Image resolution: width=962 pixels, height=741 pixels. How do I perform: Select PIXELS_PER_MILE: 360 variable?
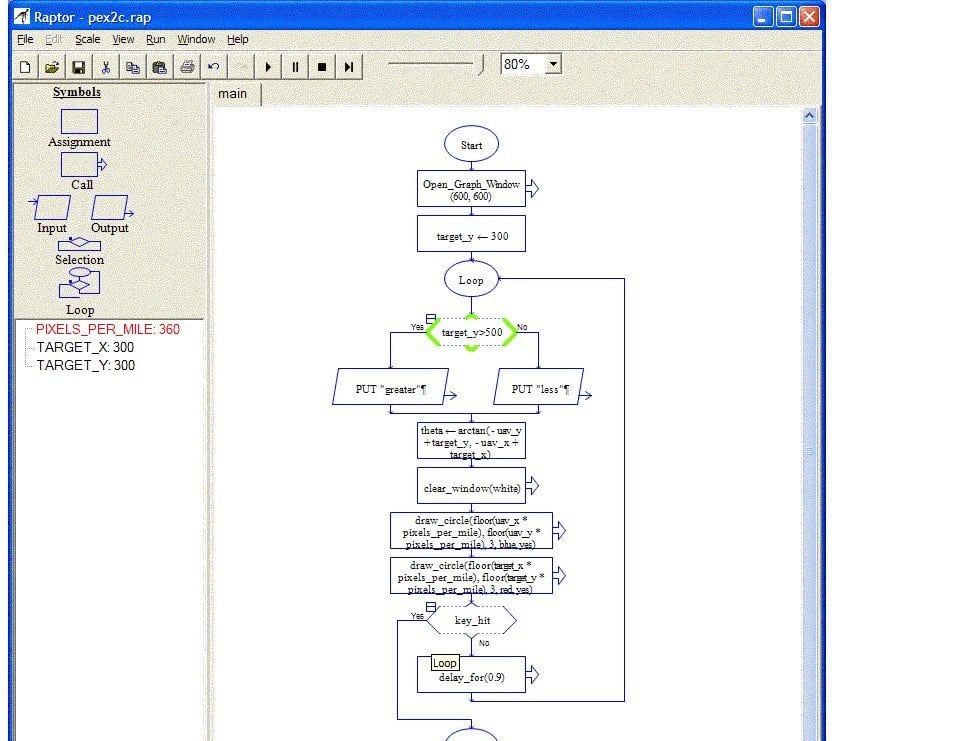pos(108,329)
